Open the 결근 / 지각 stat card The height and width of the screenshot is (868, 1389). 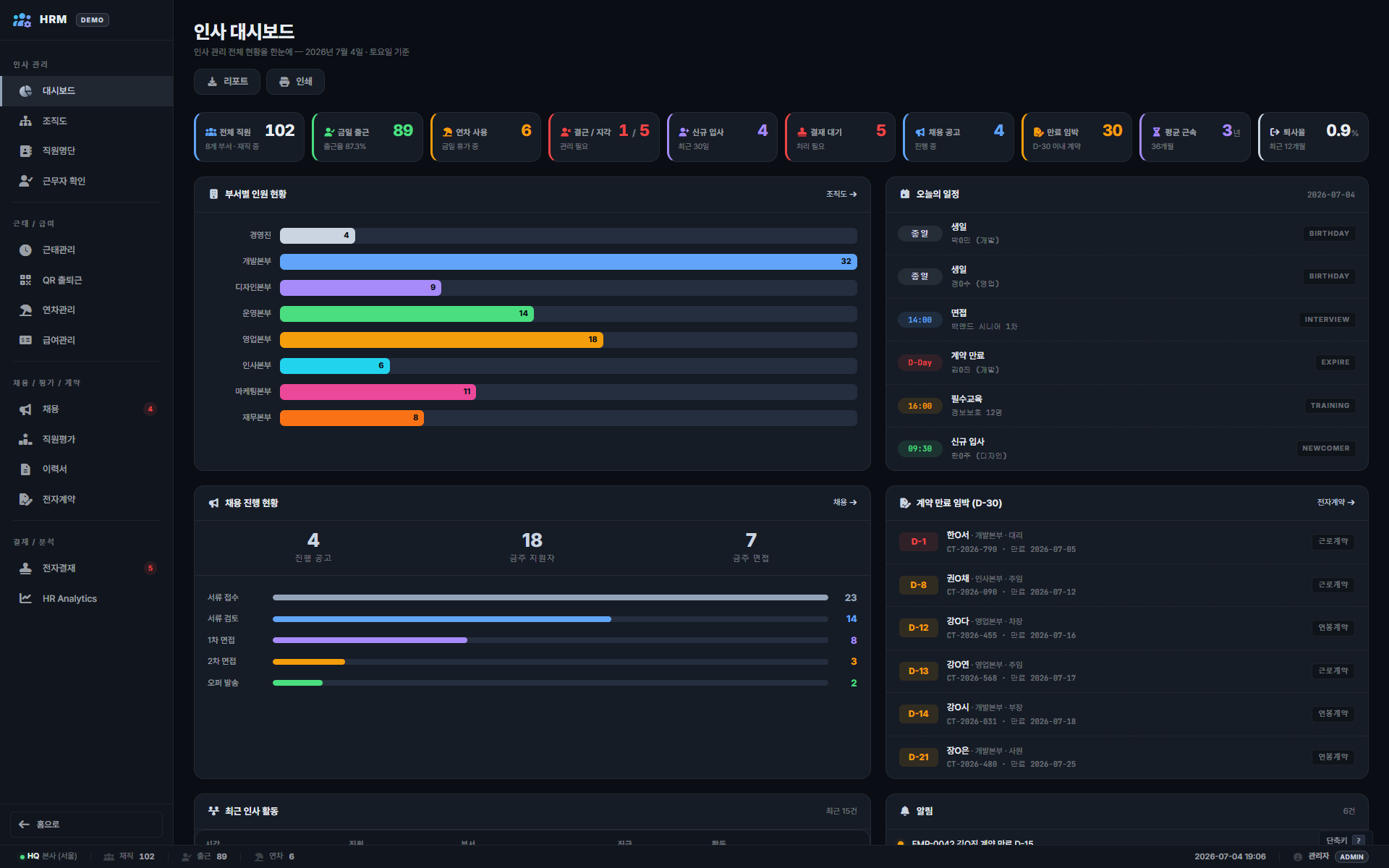pos(603,137)
